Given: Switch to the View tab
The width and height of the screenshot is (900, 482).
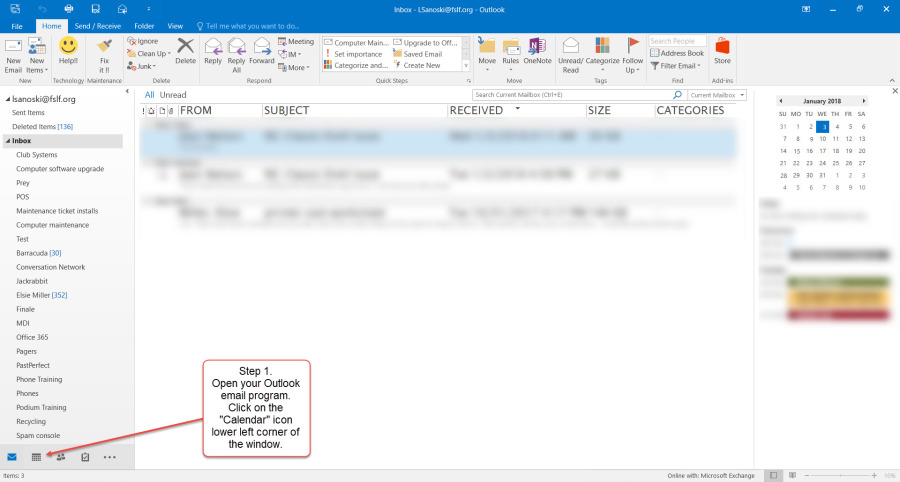Looking at the screenshot, I should (175, 26).
